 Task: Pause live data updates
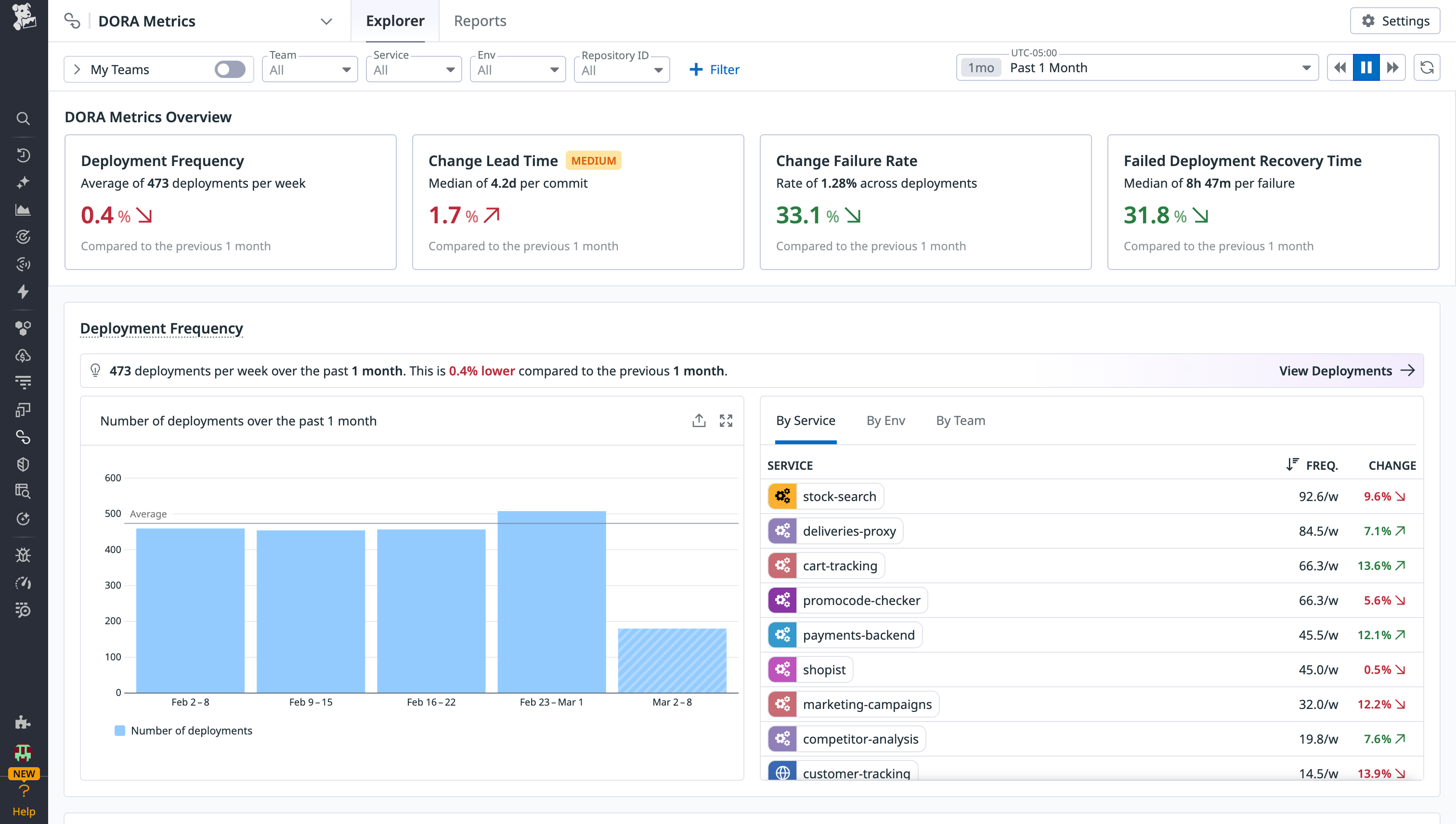1366,67
